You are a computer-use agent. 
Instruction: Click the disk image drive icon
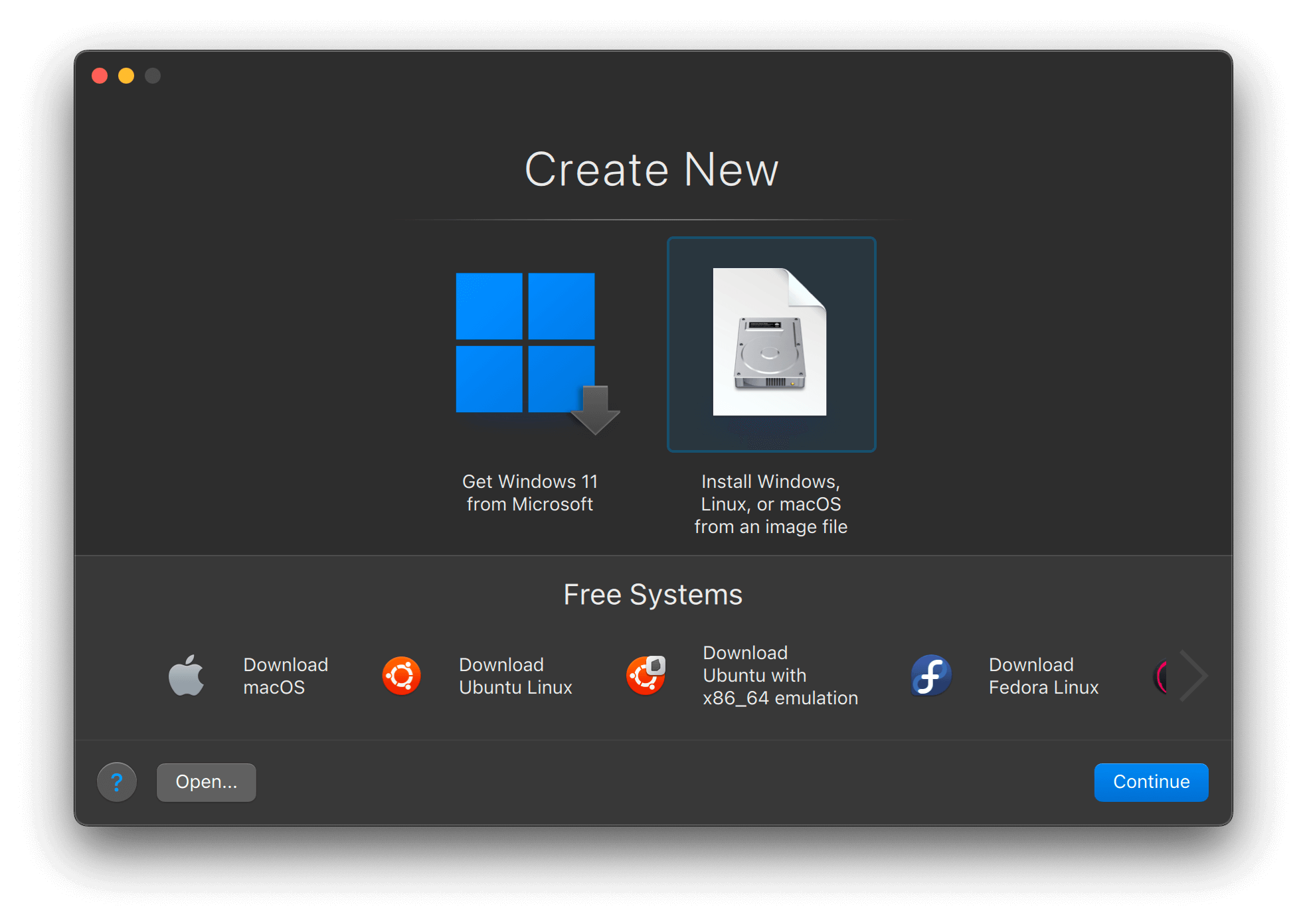point(770,352)
